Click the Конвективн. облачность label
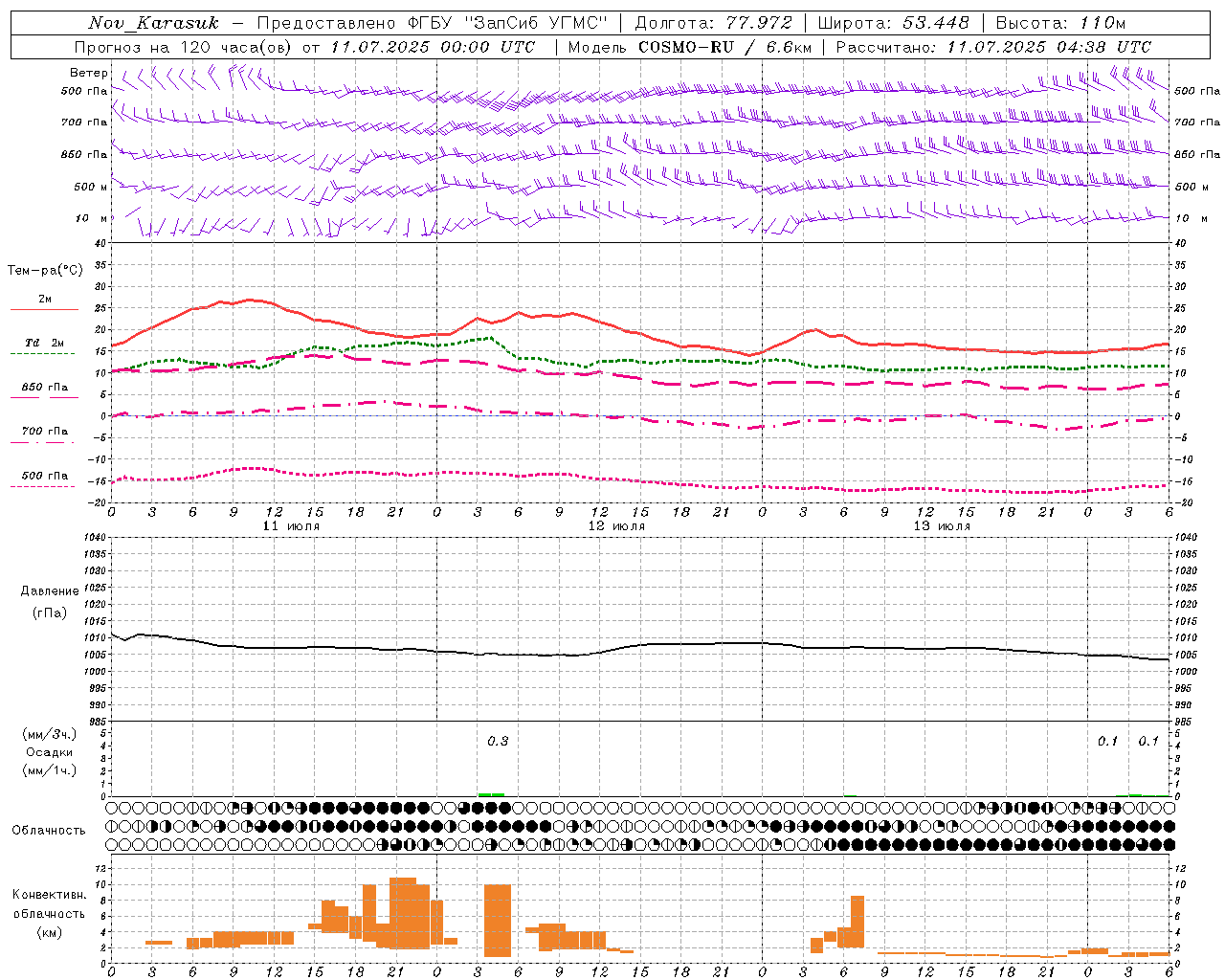Screen dimensions: 1225x980 click(49, 904)
